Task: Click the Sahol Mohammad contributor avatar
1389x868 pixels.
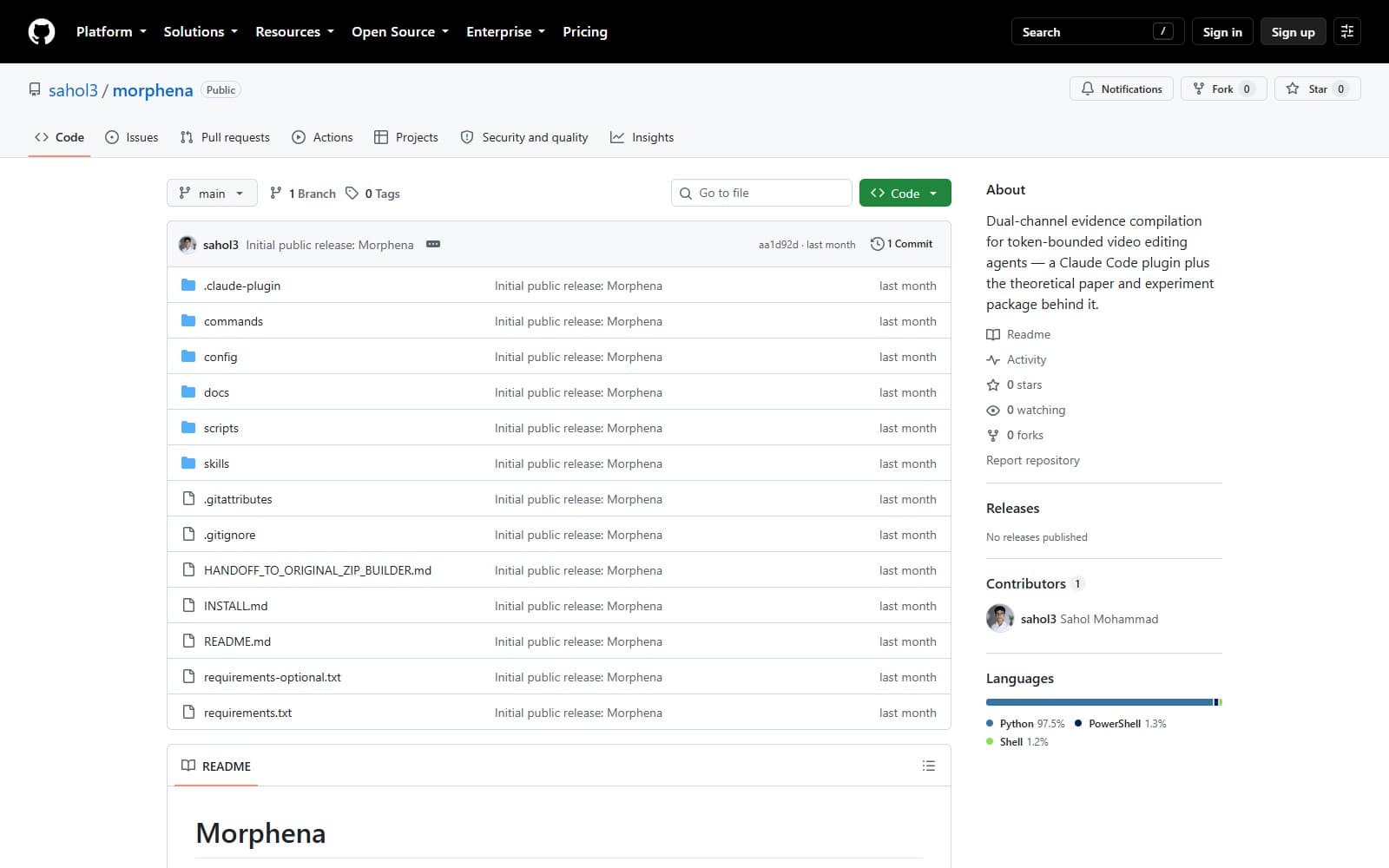Action: (1000, 619)
